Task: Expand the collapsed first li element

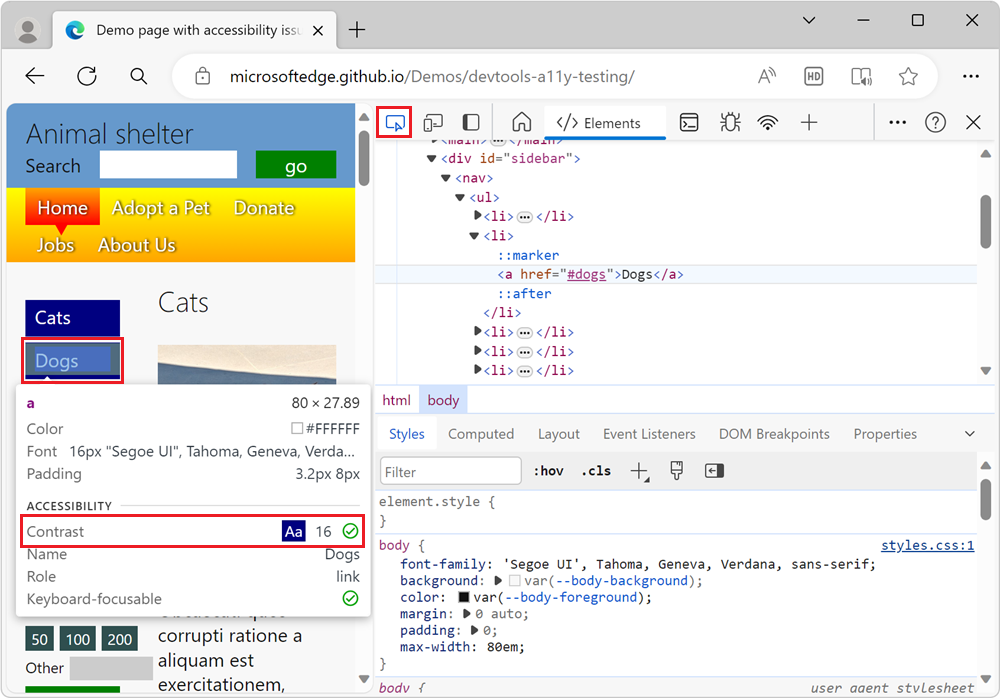Action: [x=478, y=216]
